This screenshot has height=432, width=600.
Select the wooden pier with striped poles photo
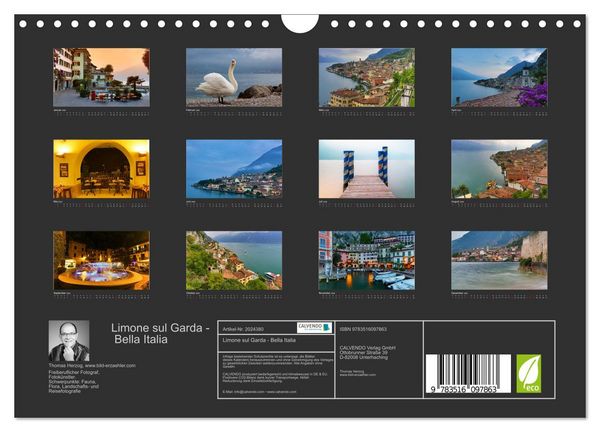pos(367,169)
